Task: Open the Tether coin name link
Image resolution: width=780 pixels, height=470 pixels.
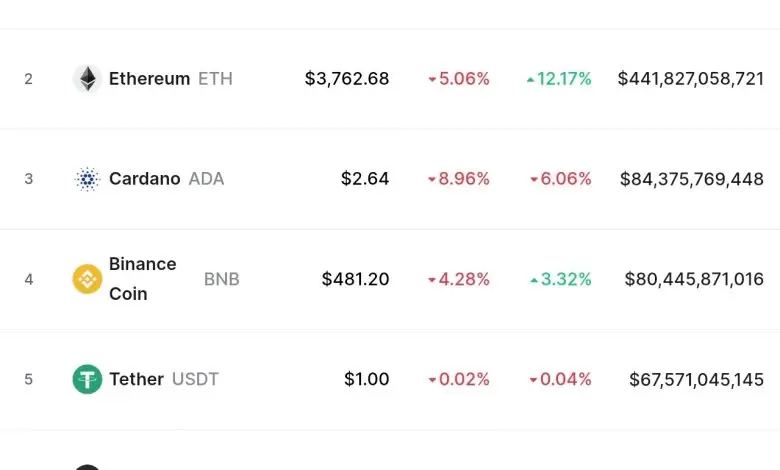Action: click(x=136, y=379)
